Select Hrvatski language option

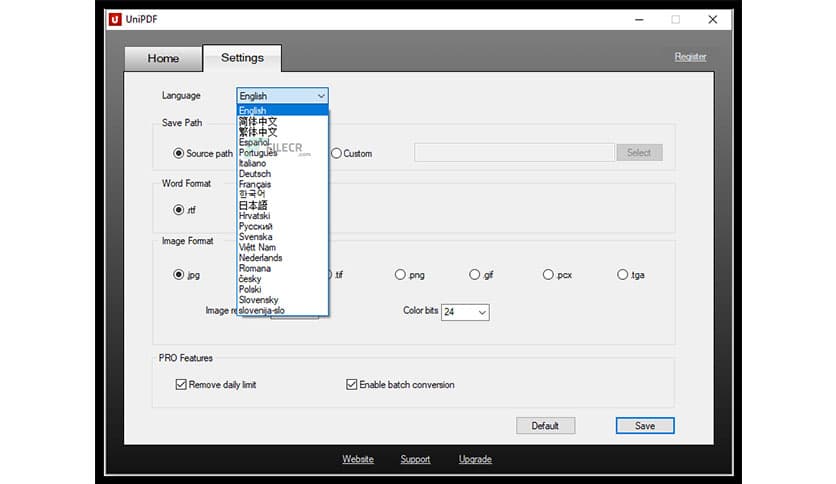(283, 216)
